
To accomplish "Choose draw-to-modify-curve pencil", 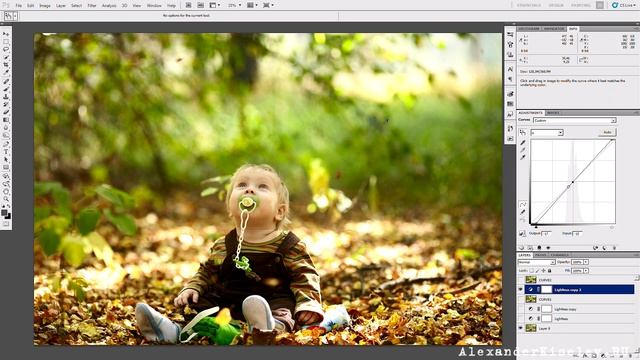I will click(x=523, y=212).
